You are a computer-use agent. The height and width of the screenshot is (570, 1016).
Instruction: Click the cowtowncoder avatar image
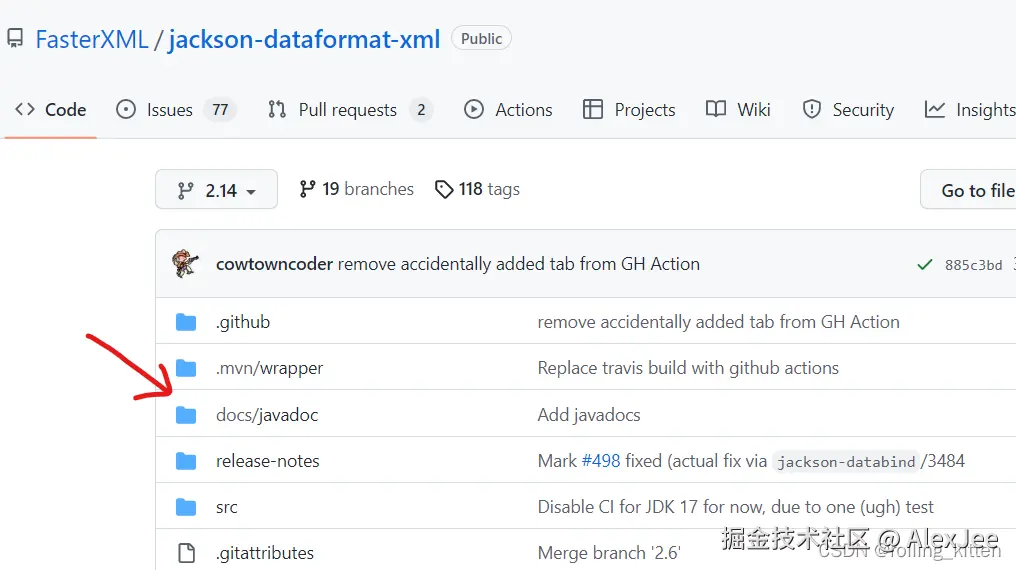(x=186, y=264)
